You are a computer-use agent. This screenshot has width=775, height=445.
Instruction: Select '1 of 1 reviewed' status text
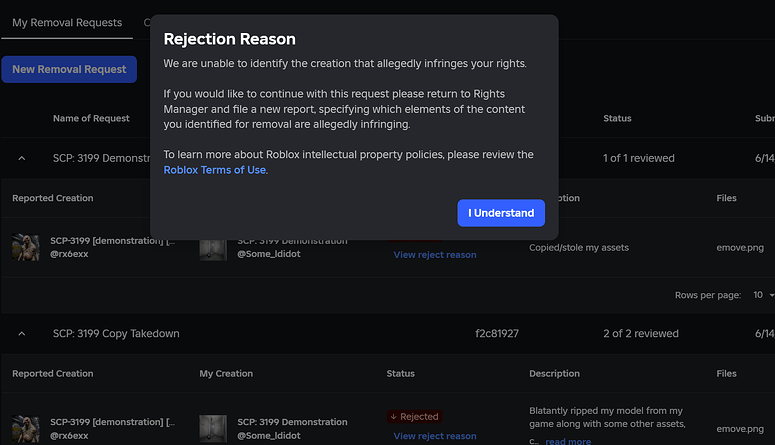pos(639,158)
